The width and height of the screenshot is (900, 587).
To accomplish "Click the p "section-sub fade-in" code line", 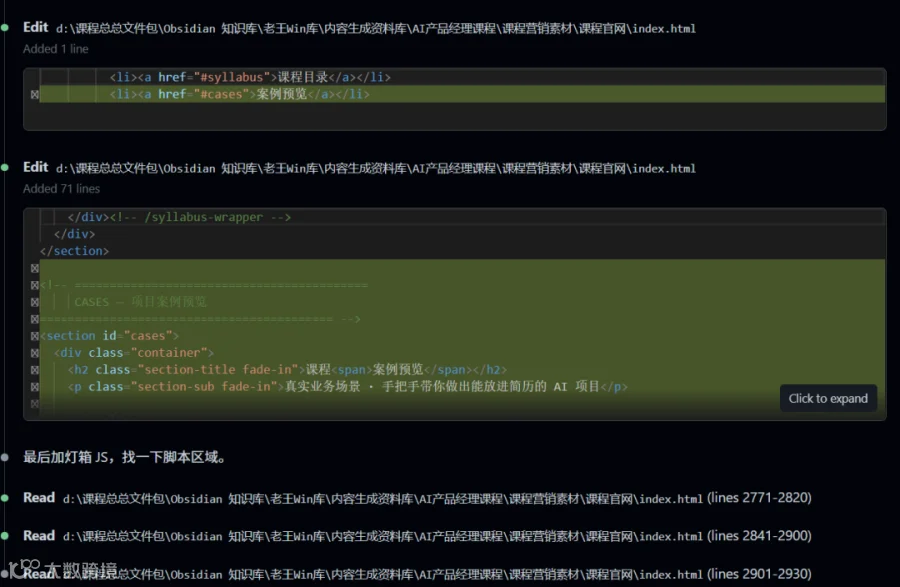I will click(347, 387).
